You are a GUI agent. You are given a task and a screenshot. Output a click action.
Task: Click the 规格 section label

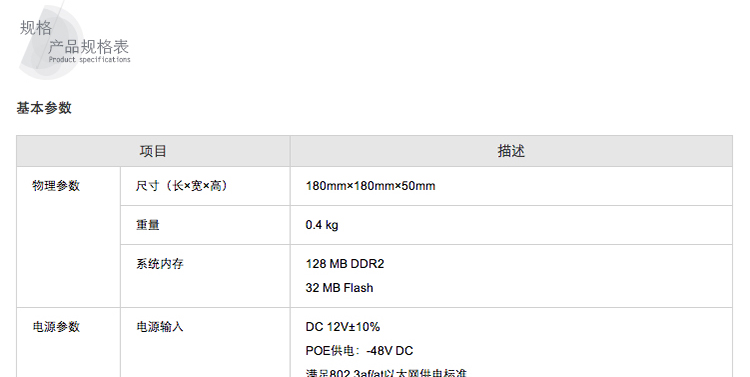(35, 27)
